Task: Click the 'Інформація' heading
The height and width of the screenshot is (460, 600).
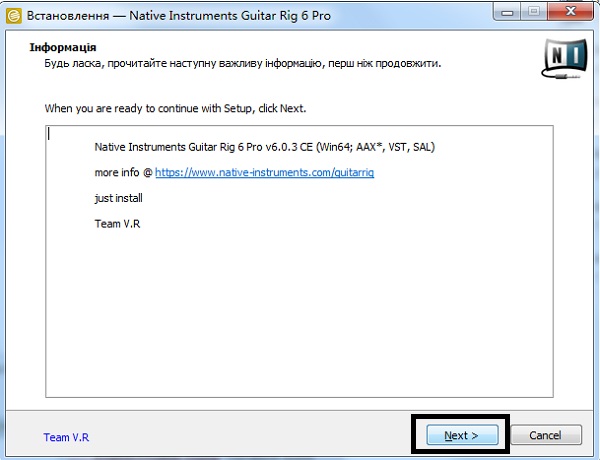Action: tap(63, 47)
